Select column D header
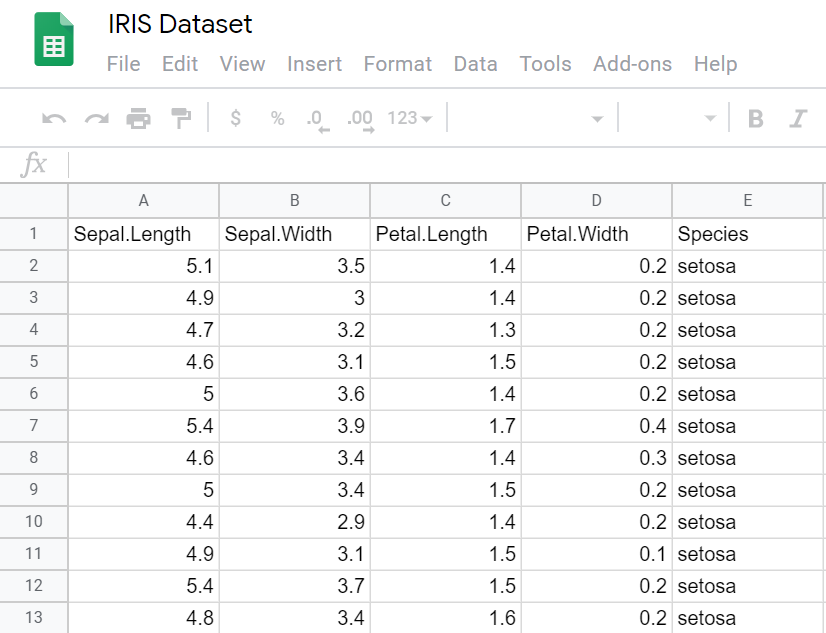Image resolution: width=826 pixels, height=633 pixels. coord(596,201)
